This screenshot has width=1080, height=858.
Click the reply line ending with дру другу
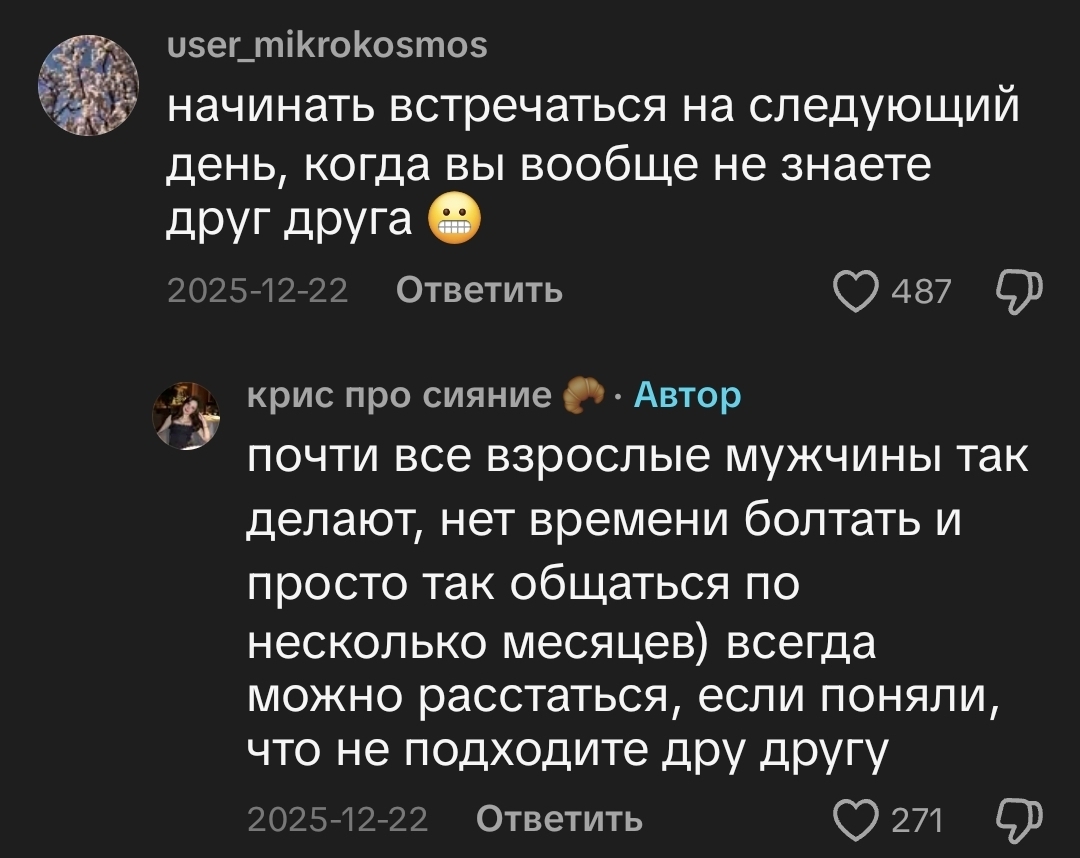tap(566, 751)
